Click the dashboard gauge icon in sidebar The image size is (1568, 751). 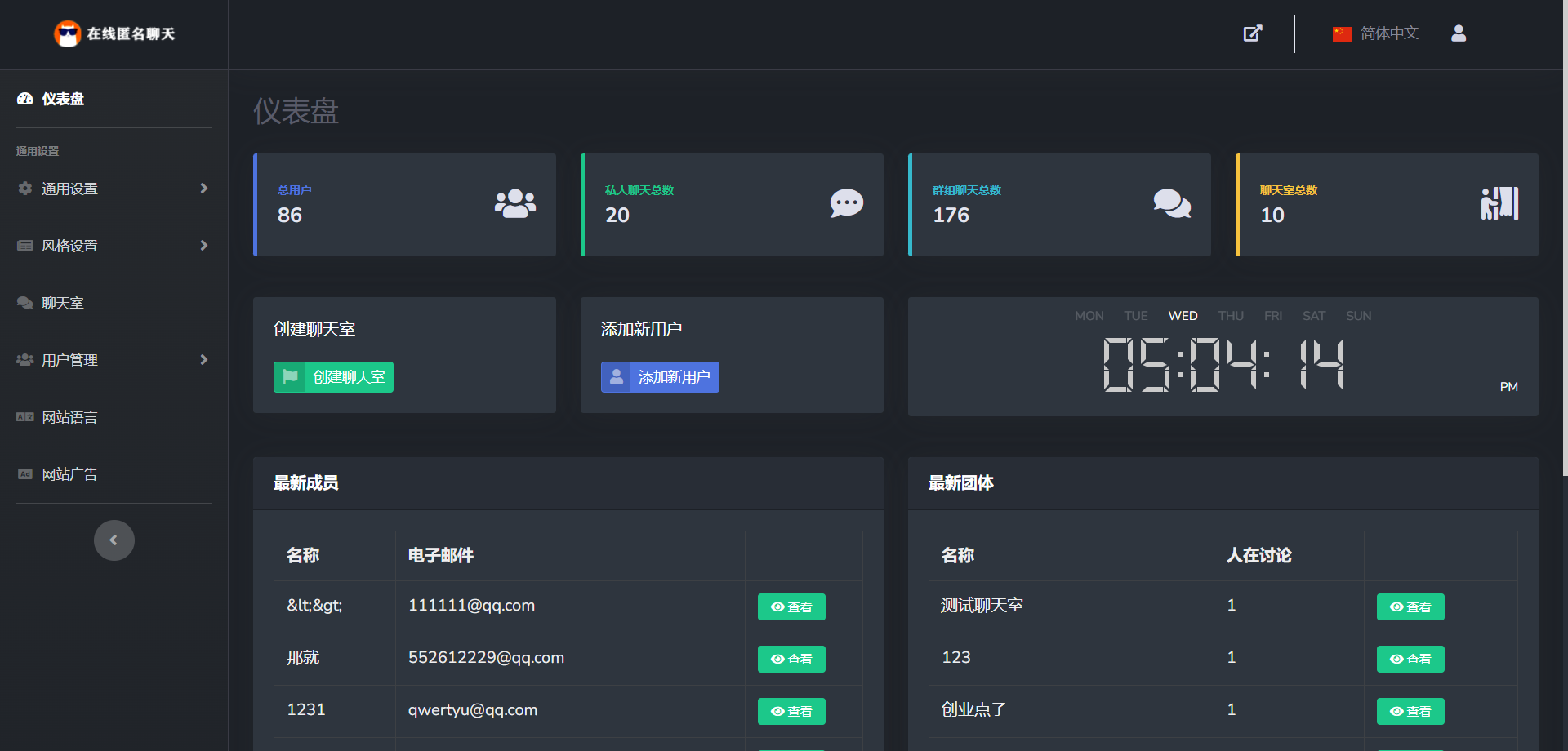coord(24,99)
